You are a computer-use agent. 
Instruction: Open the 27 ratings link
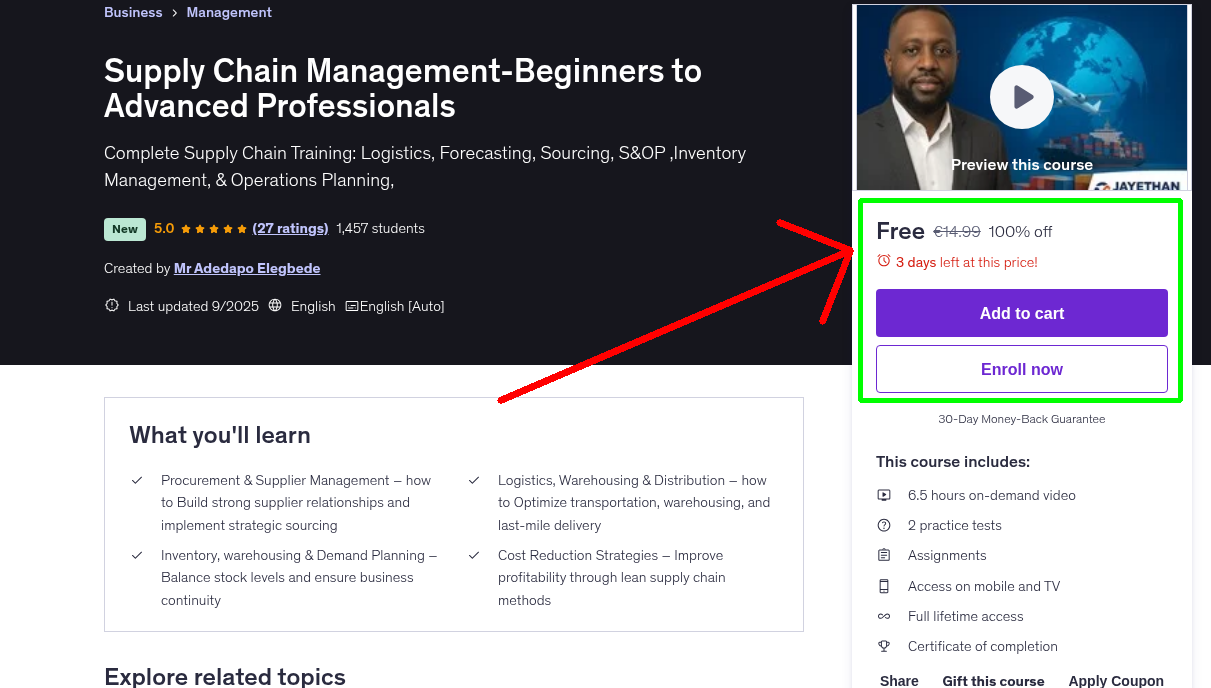[290, 228]
